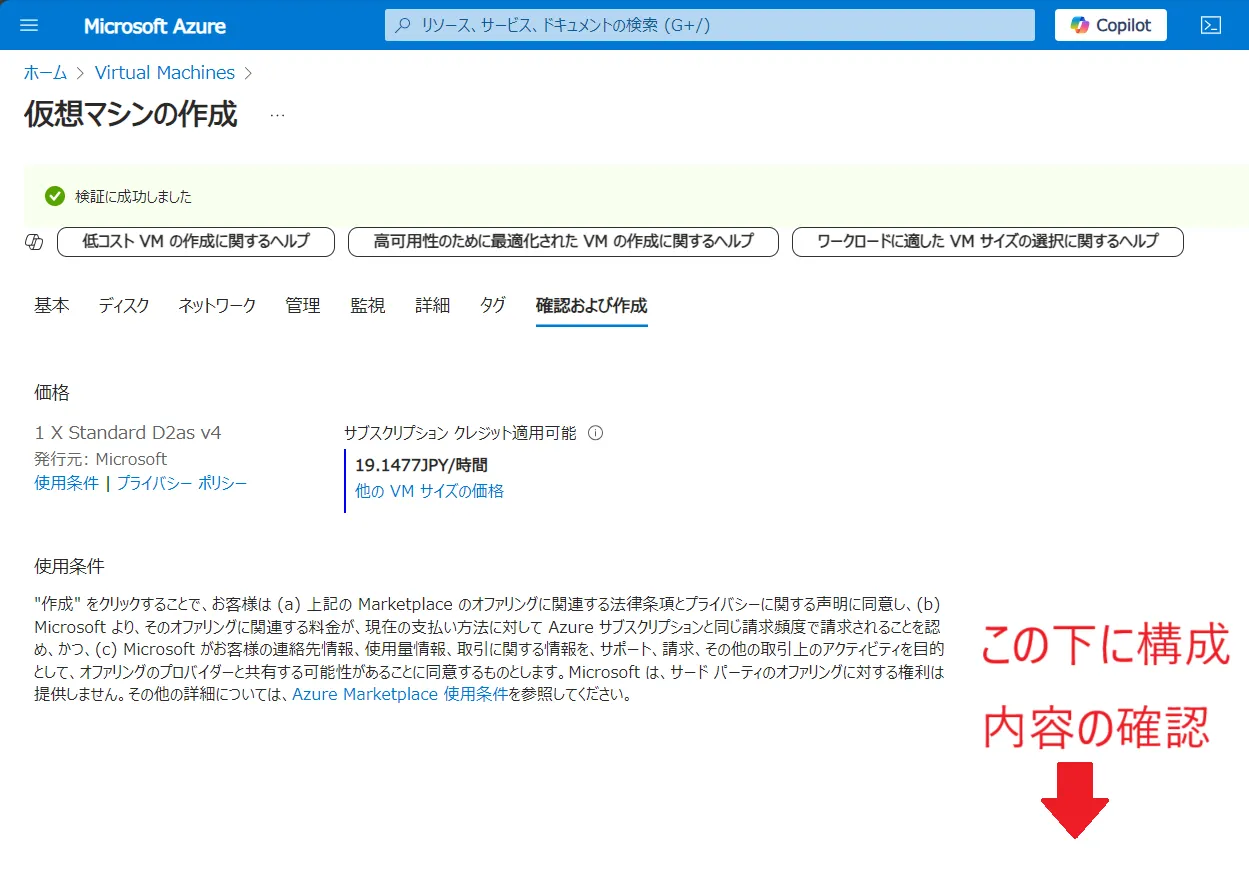This screenshot has height=872, width=1249.
Task: Go to ホーム in the breadcrumb
Action: coord(45,73)
